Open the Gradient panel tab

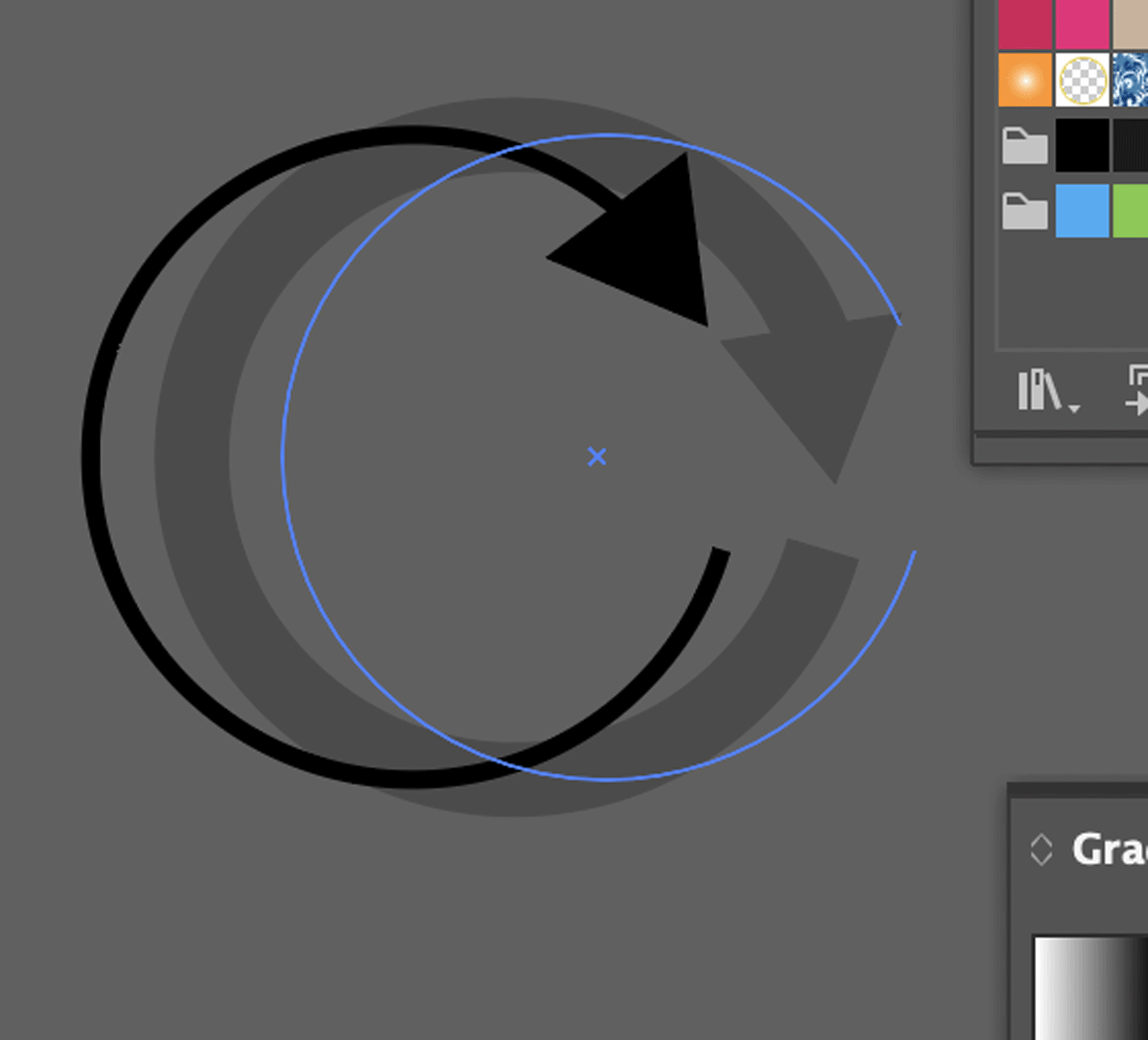1109,850
